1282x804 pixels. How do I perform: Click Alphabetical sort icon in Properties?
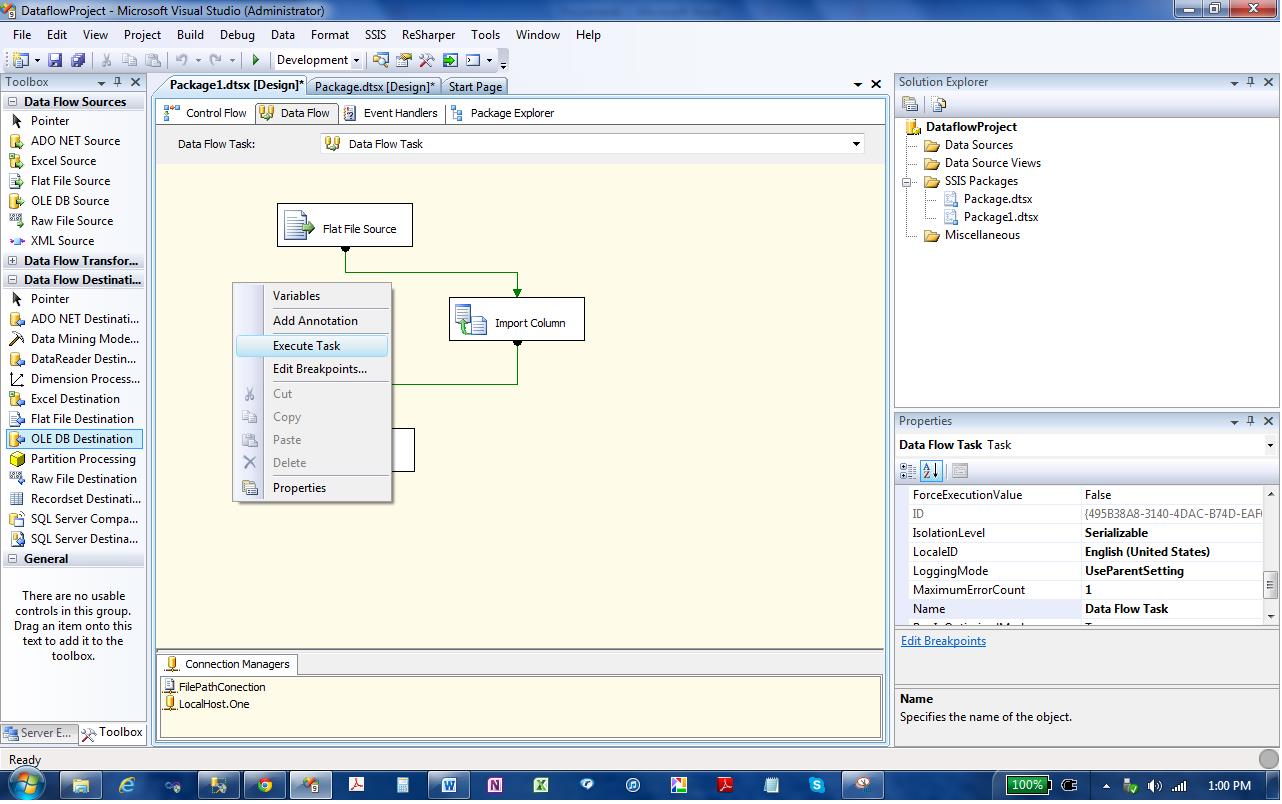pos(930,470)
